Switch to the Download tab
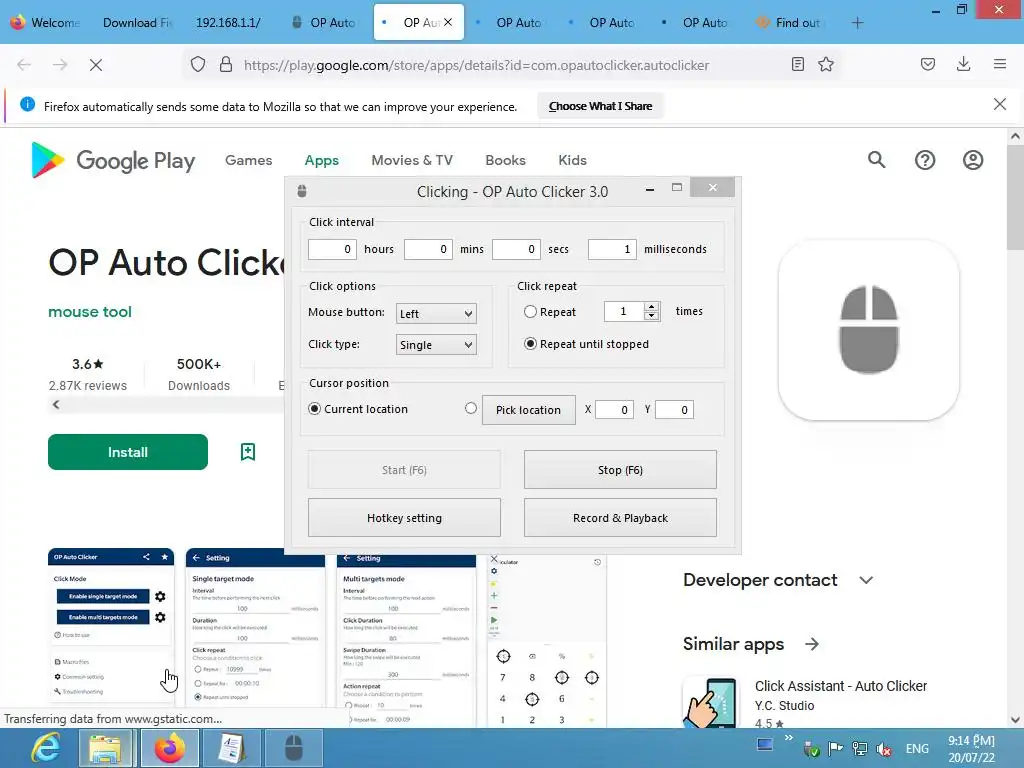 click(137, 22)
